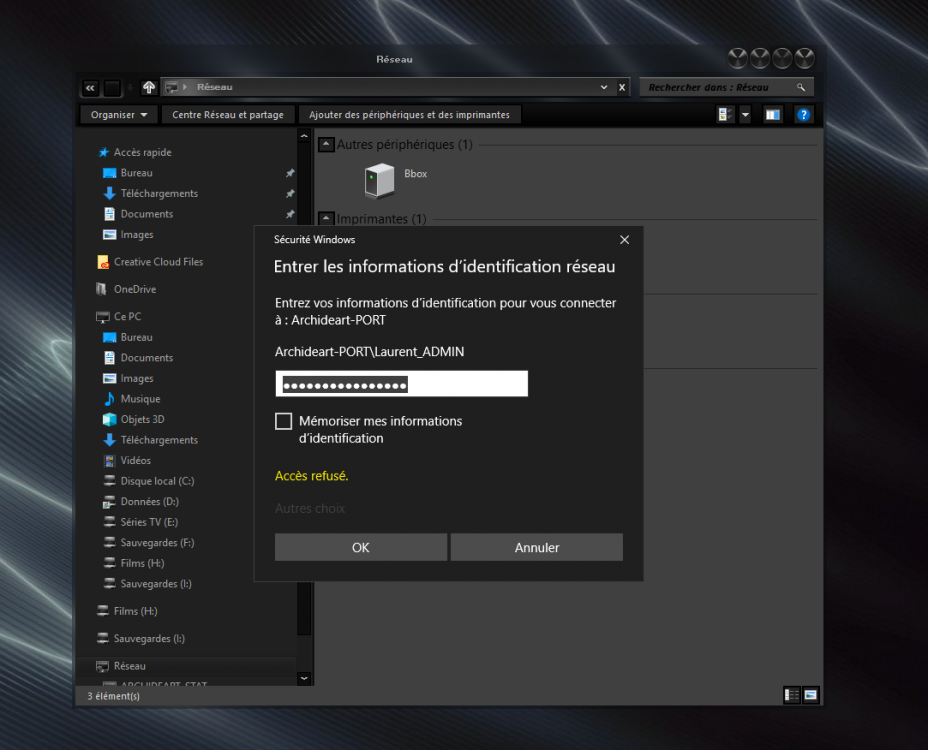The height and width of the screenshot is (750, 928).
Task: Toggle the preview pane icon
Action: pyautogui.click(x=773, y=115)
